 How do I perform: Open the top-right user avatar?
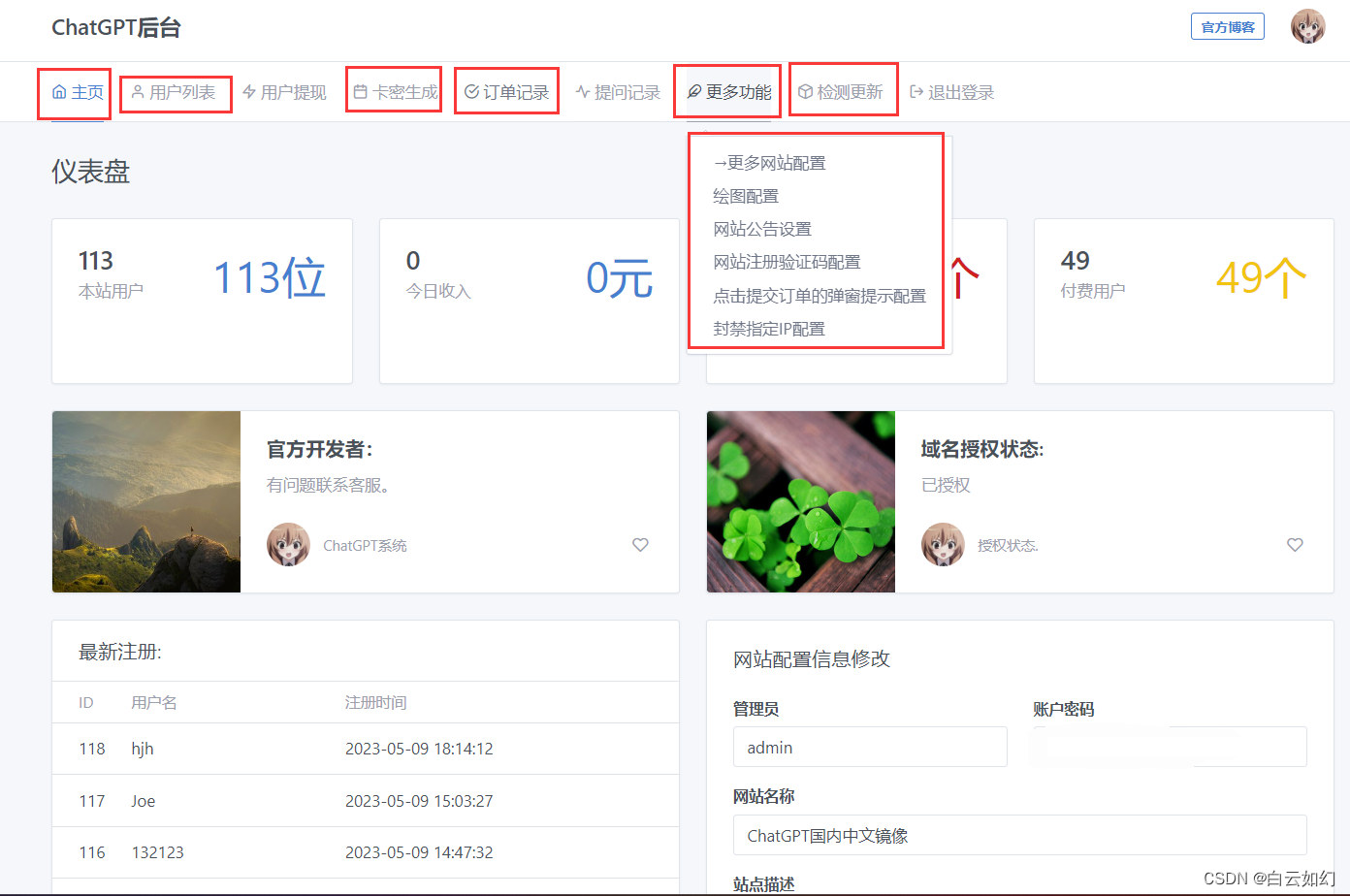(x=1308, y=27)
